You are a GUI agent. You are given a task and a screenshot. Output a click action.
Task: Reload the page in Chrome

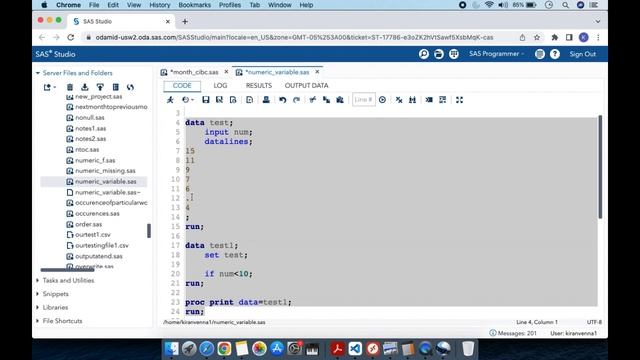(71, 37)
